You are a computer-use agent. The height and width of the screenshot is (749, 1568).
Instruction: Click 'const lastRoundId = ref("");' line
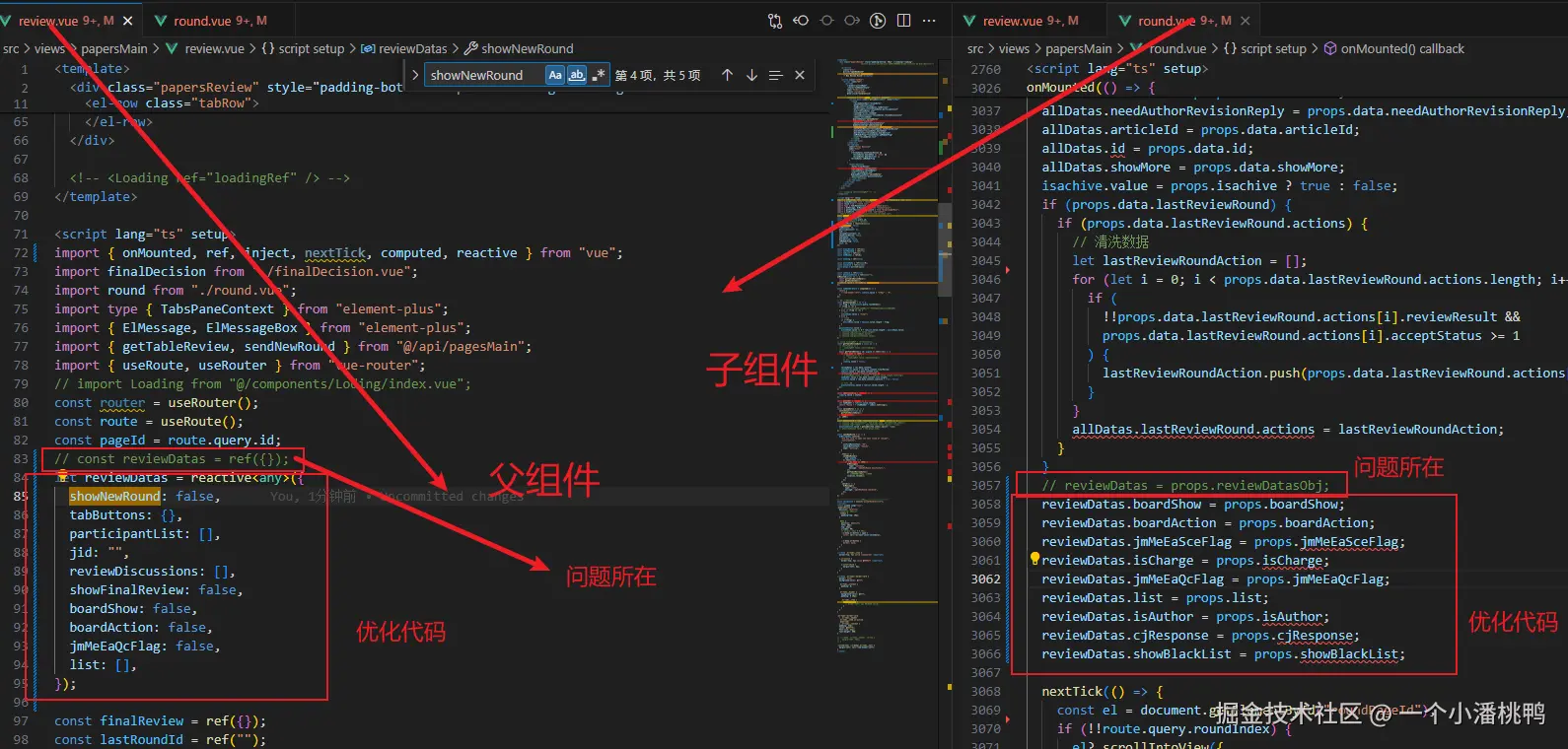[160, 740]
